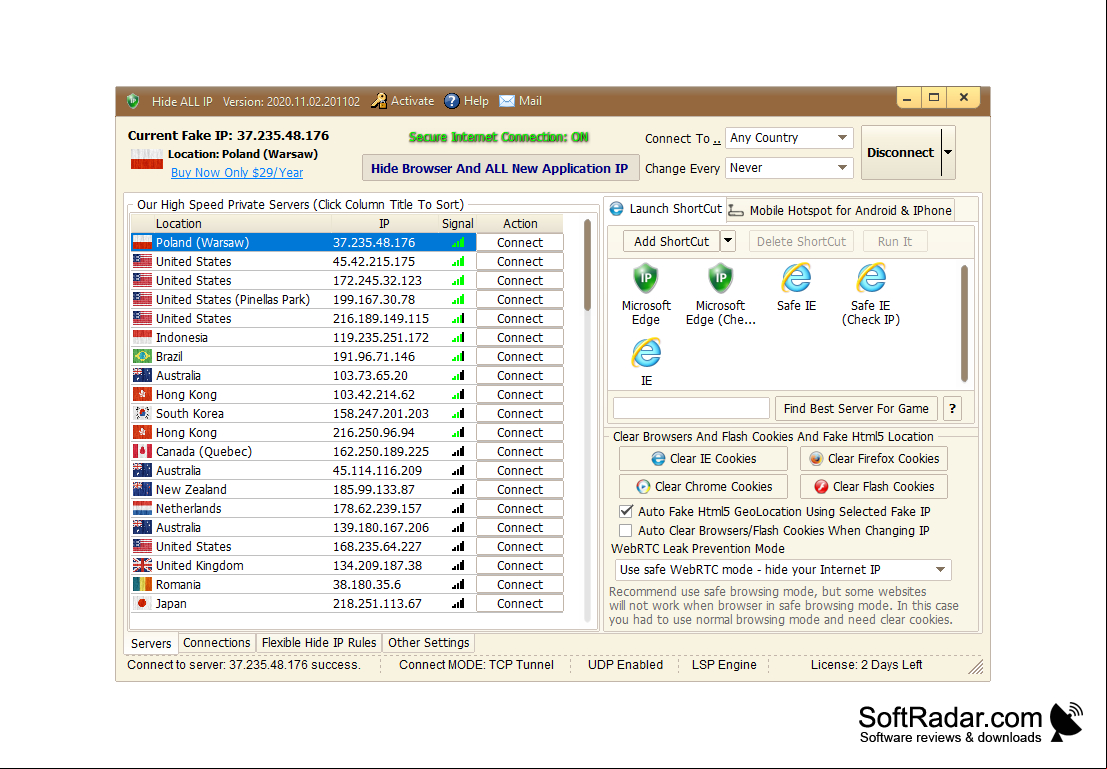Image resolution: width=1107 pixels, height=769 pixels.
Task: Click the question mark button beside Find Best Server
Action: click(x=952, y=409)
